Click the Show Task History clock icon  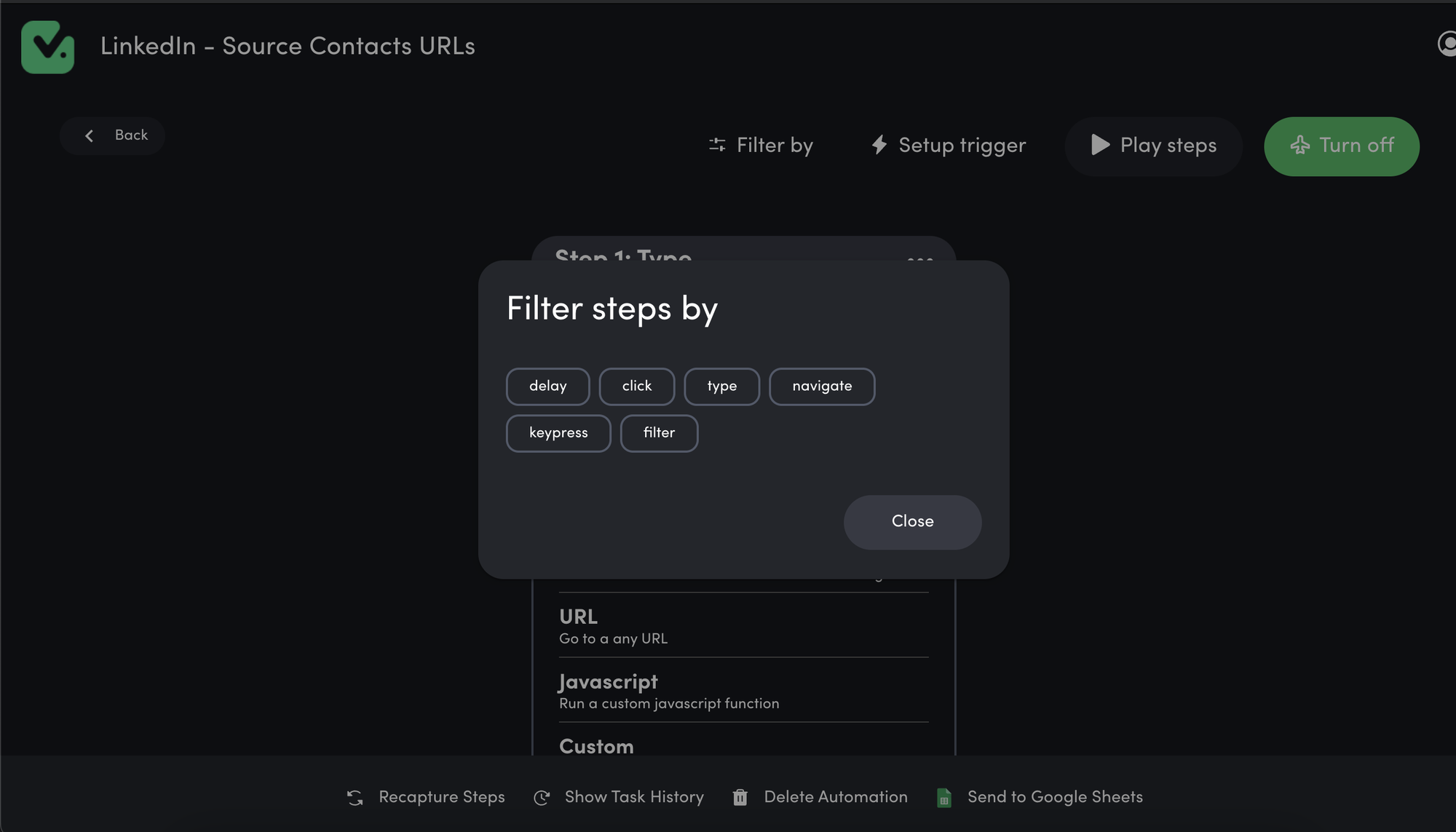click(x=541, y=797)
